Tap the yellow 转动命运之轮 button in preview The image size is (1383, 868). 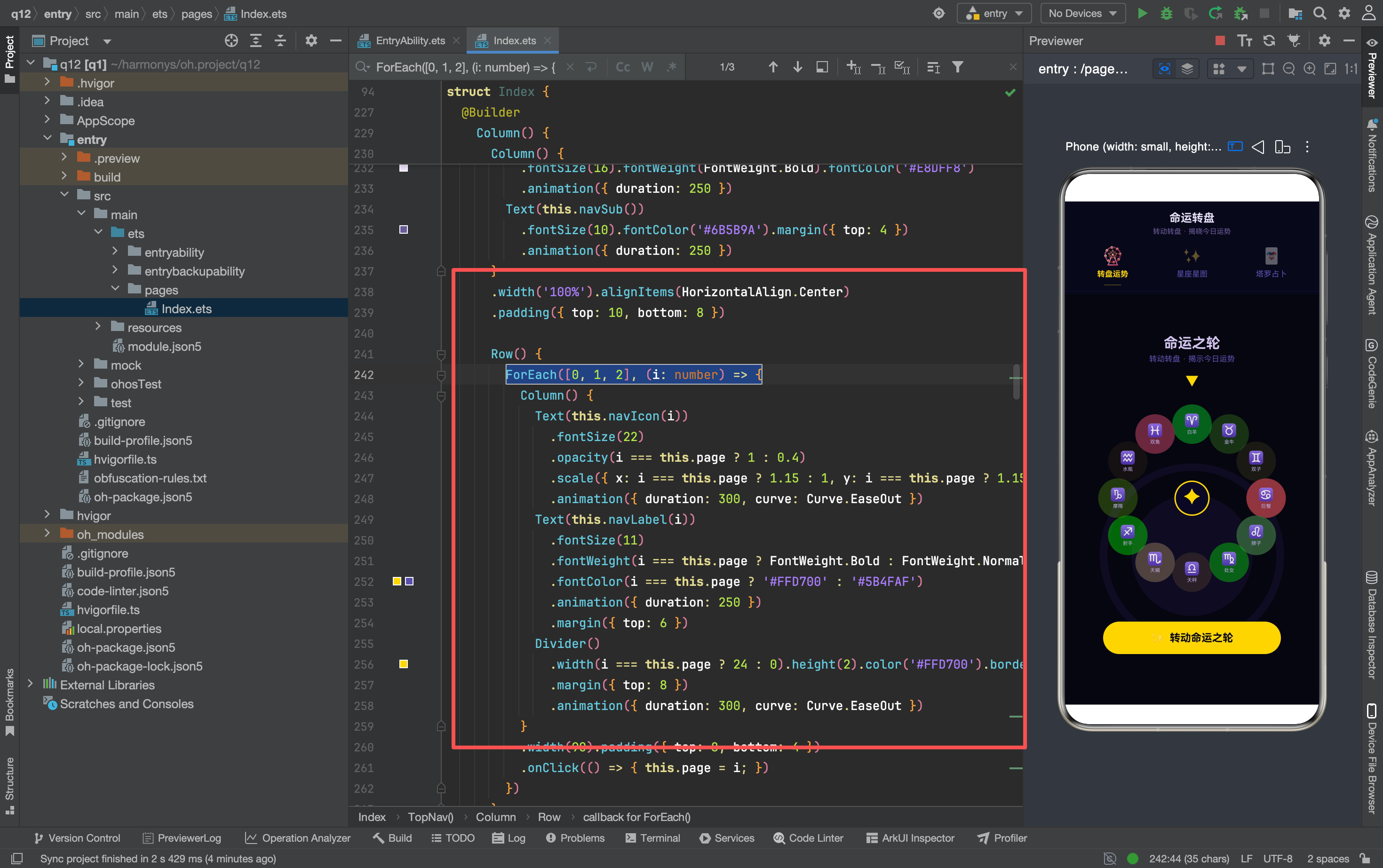tap(1191, 637)
